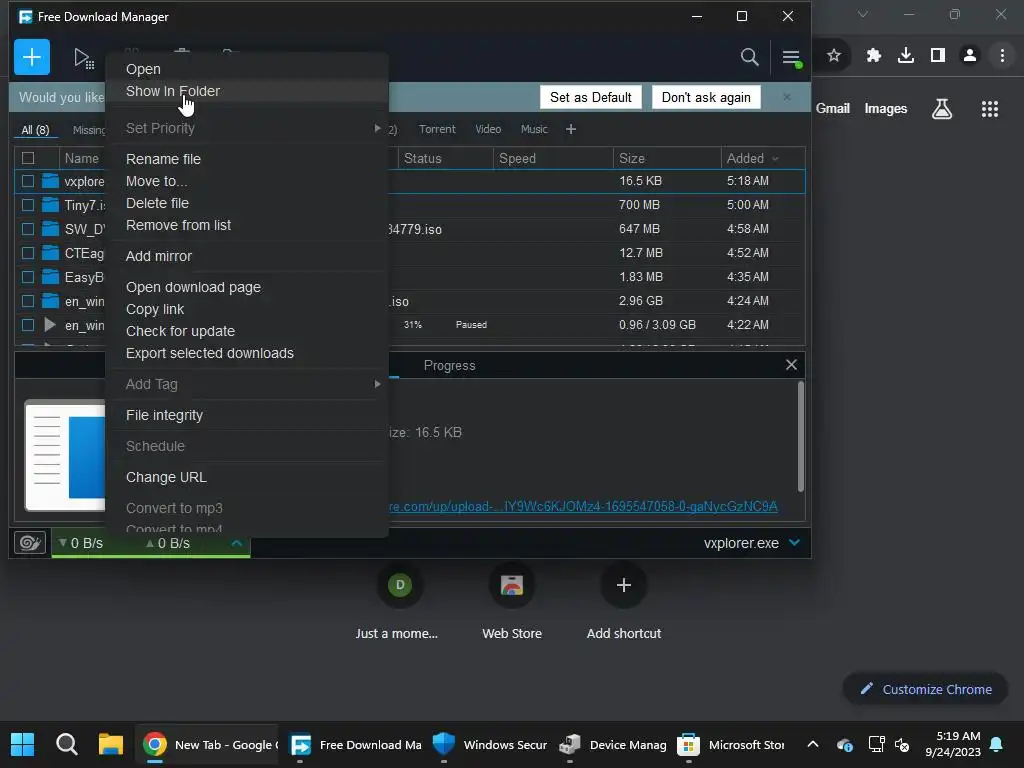Viewport: 1024px width, 768px height.
Task: Expand the speed panel up-chevron
Action: [236, 543]
